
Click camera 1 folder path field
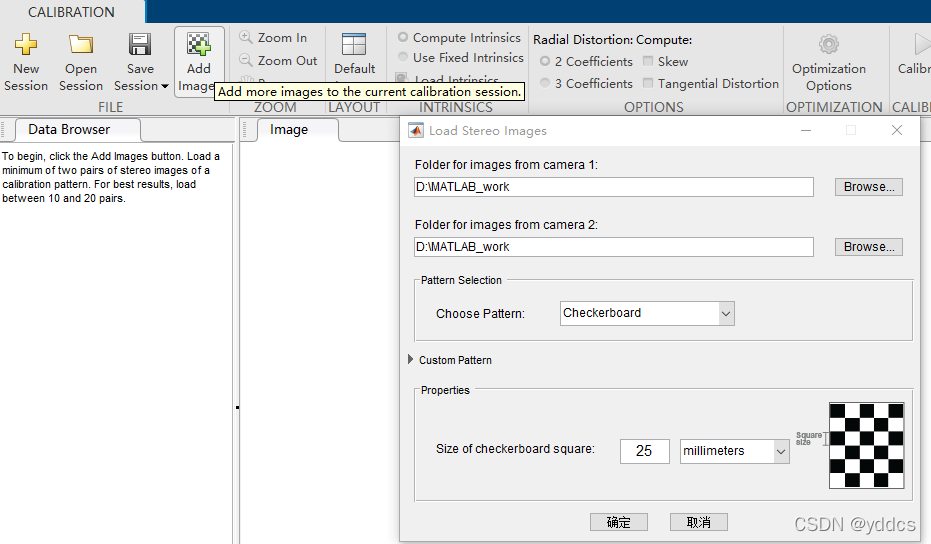[613, 186]
